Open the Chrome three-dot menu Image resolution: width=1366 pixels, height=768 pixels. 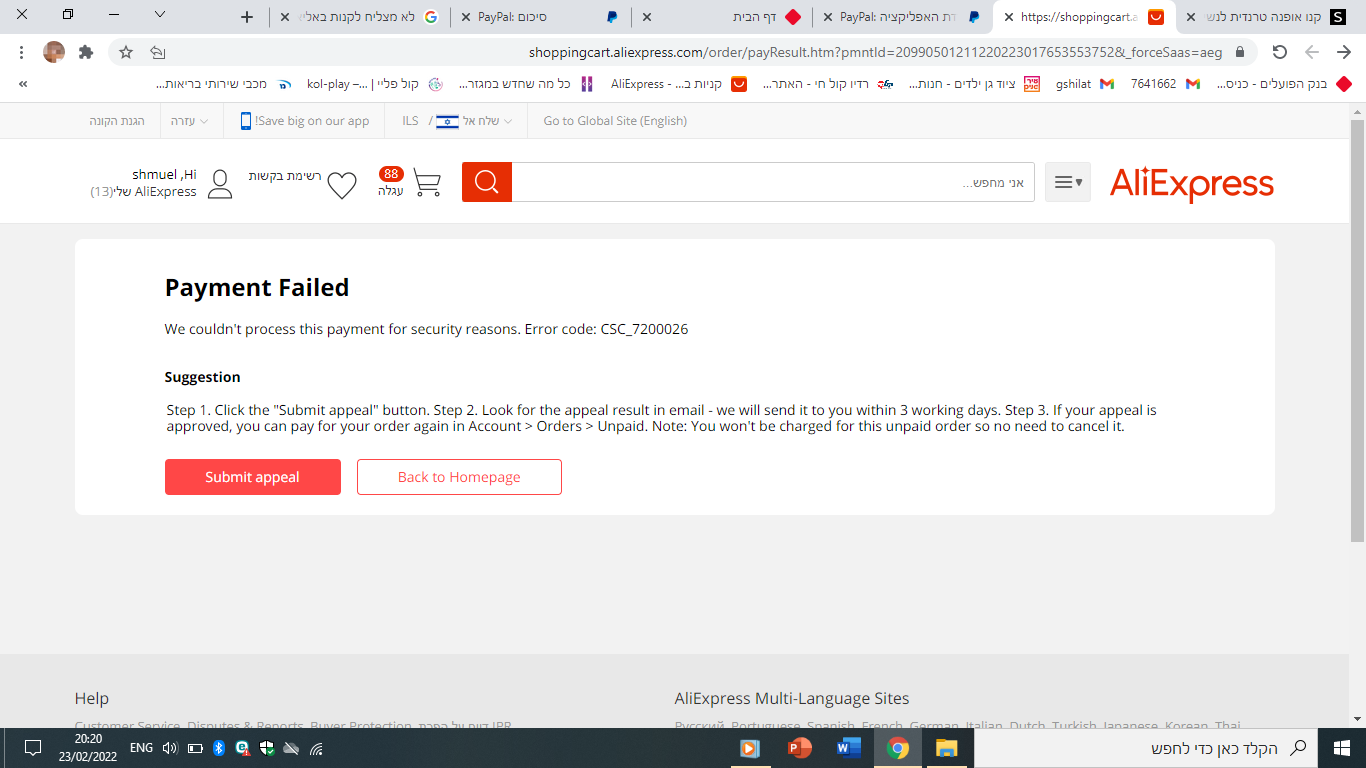point(21,52)
